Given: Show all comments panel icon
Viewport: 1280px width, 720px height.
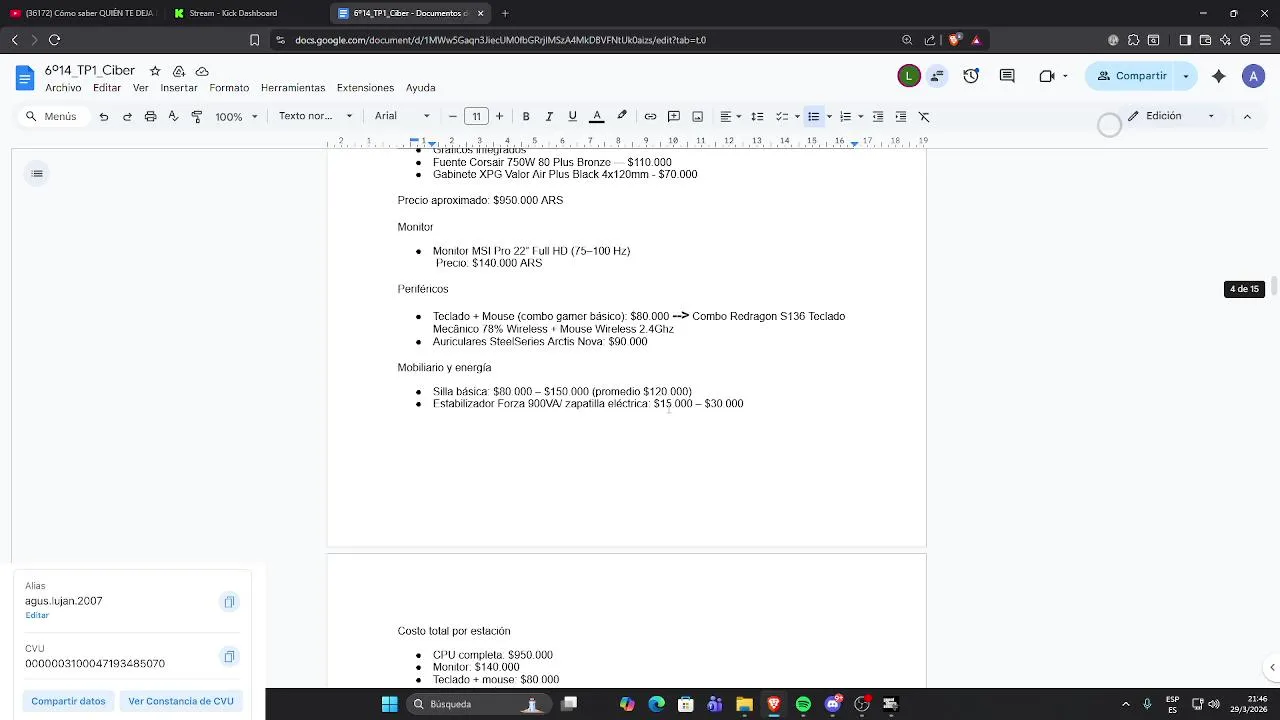Looking at the screenshot, I should (x=1007, y=76).
